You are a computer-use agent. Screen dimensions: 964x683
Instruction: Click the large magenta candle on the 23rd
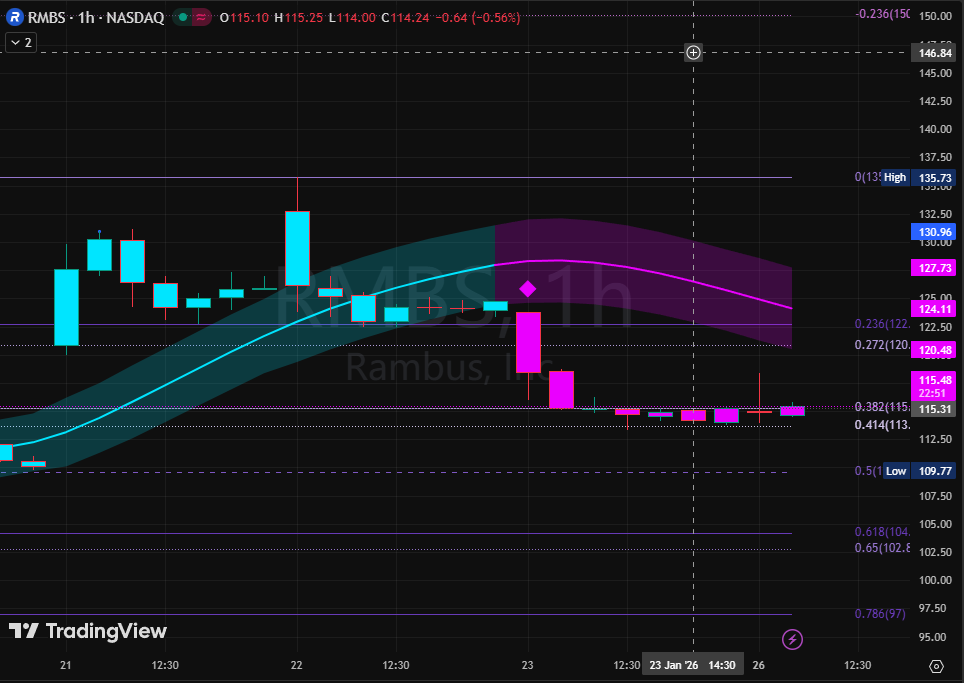[528, 342]
